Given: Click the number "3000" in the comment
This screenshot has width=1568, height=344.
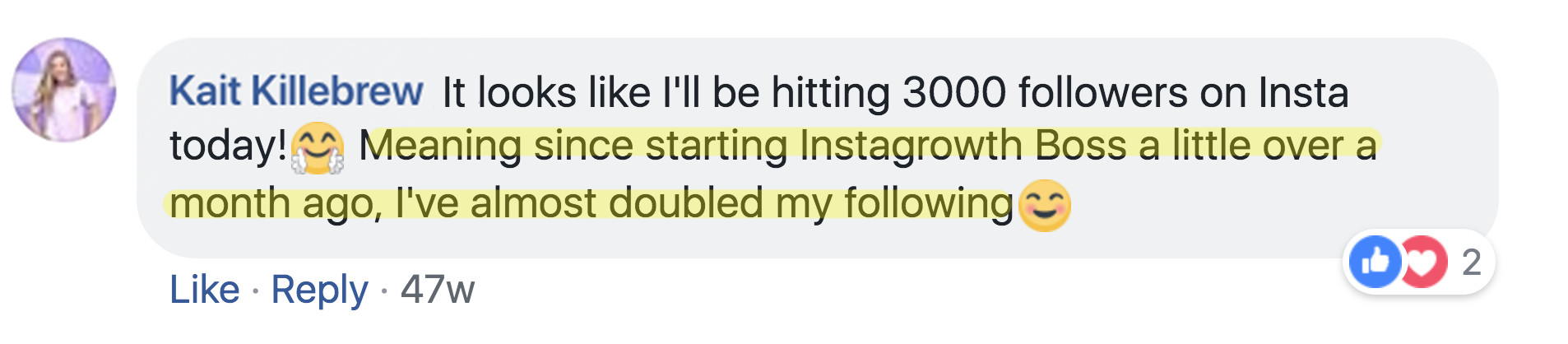Looking at the screenshot, I should coord(953,92).
